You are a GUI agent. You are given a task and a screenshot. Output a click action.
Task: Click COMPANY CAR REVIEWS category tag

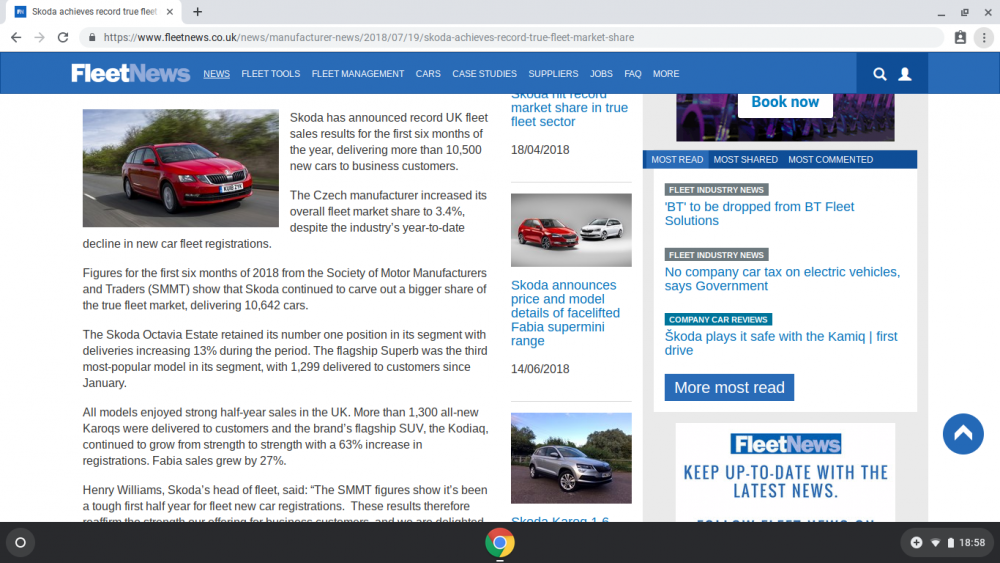[718, 319]
